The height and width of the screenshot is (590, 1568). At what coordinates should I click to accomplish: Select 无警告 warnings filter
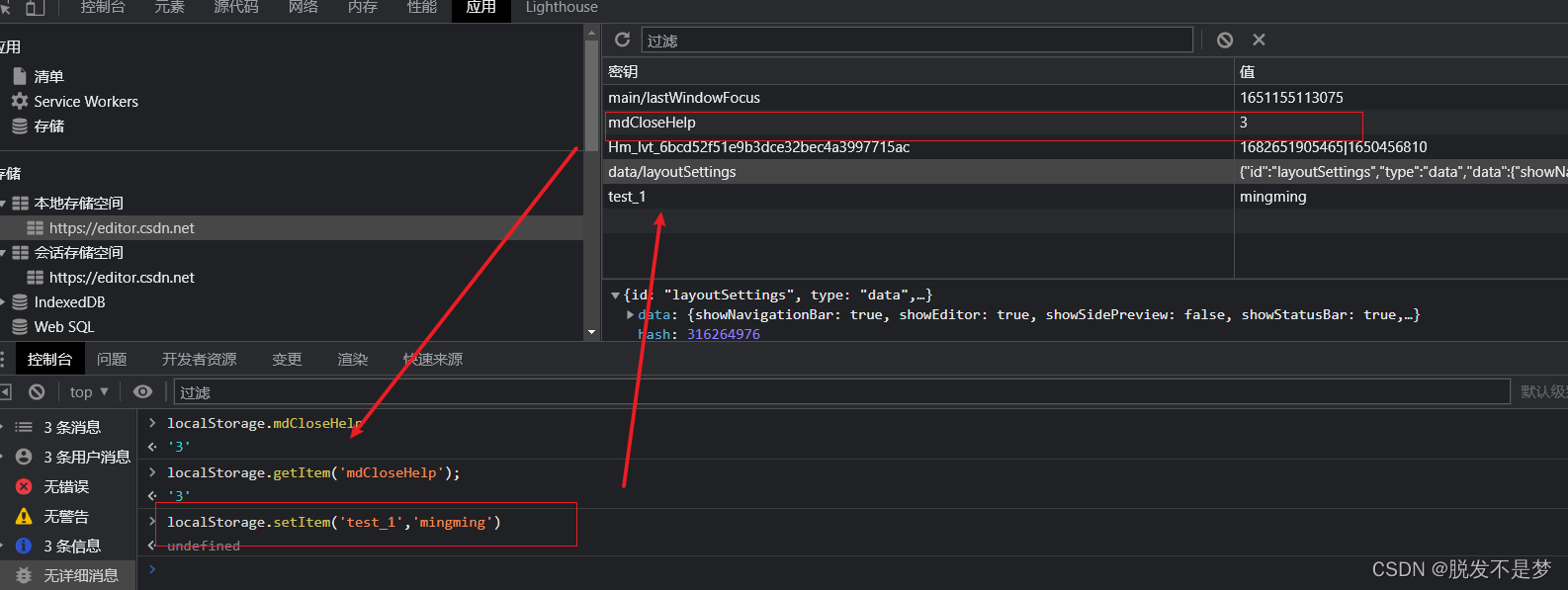point(68,516)
